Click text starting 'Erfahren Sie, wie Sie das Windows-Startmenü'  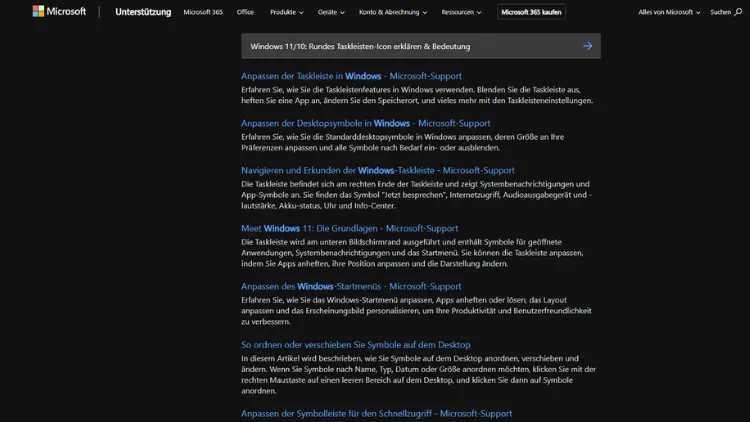click(416, 311)
